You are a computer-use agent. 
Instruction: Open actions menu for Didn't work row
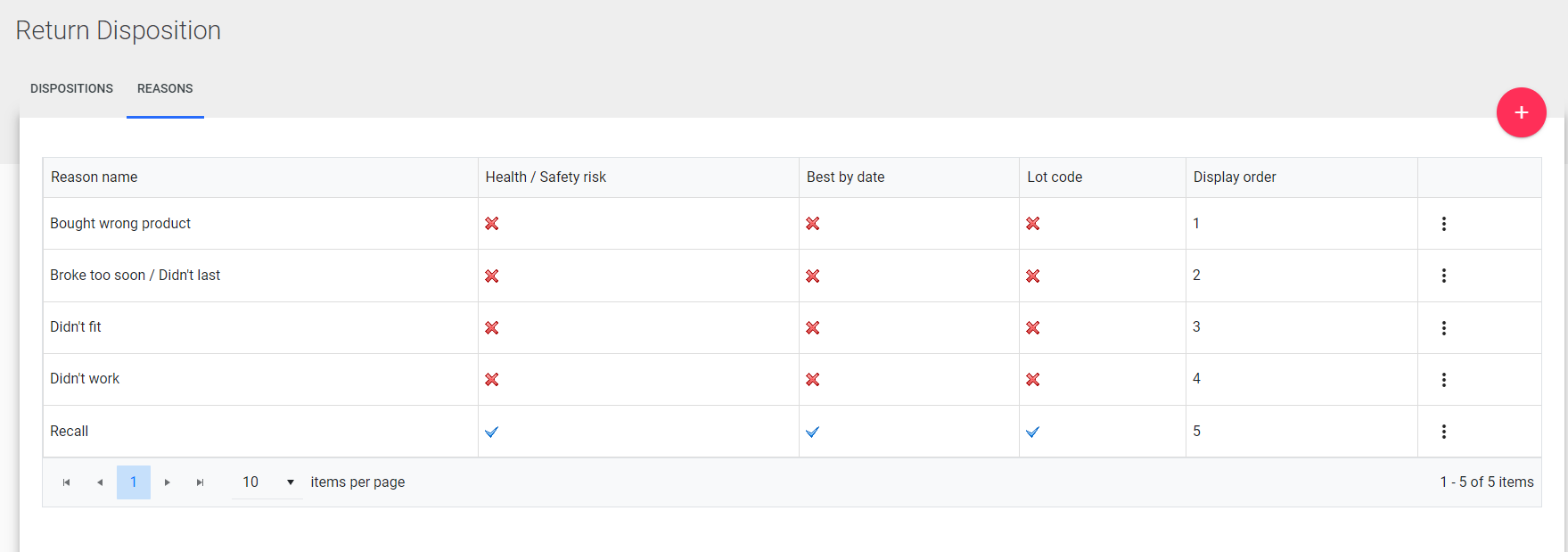click(x=1443, y=380)
